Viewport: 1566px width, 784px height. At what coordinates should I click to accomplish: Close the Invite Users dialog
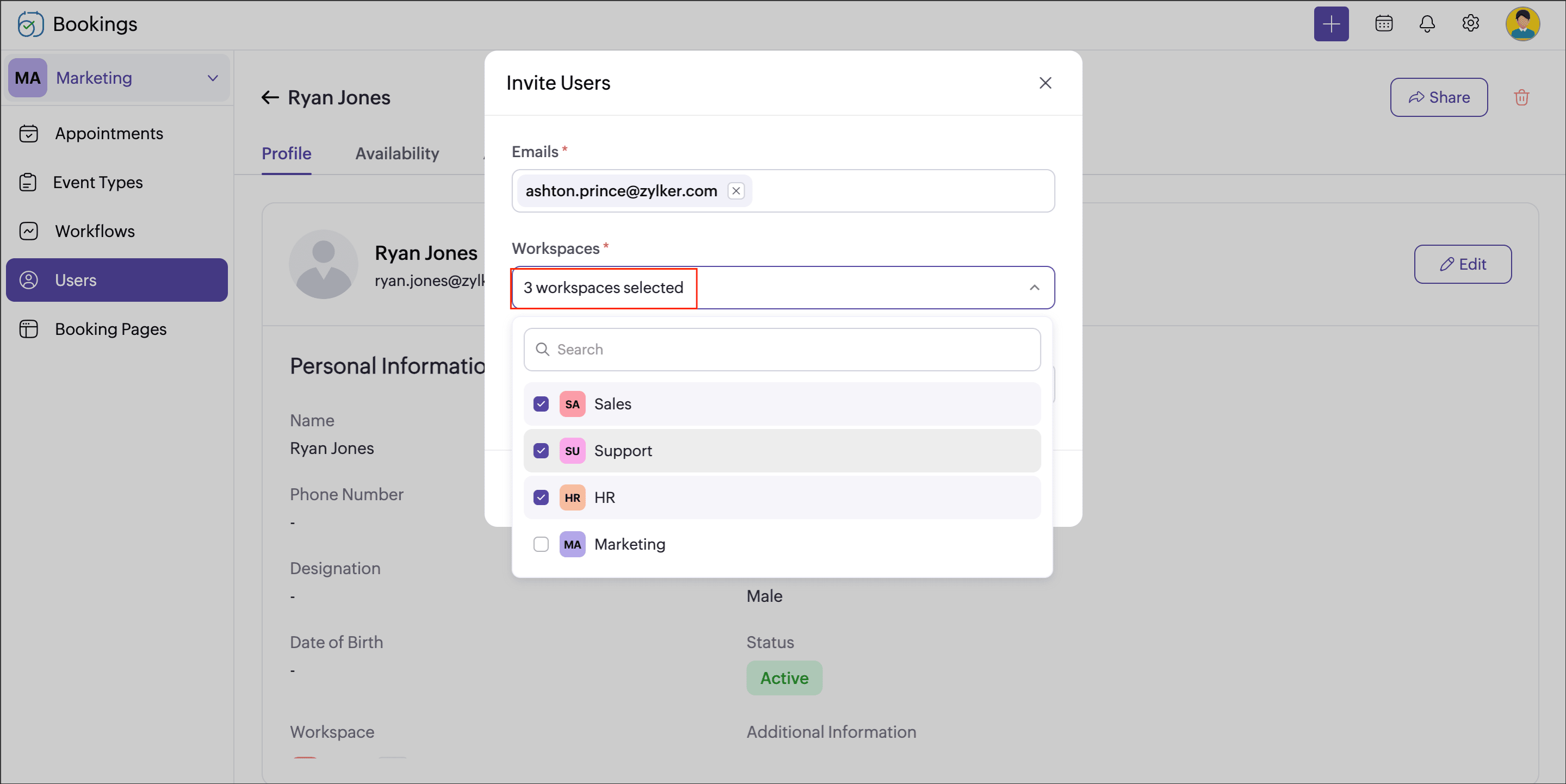pos(1044,83)
